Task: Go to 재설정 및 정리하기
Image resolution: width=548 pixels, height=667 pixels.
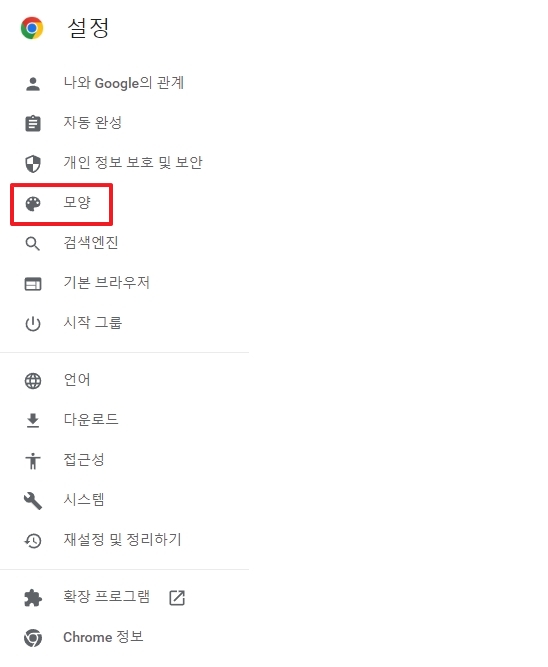Action: tap(123, 540)
